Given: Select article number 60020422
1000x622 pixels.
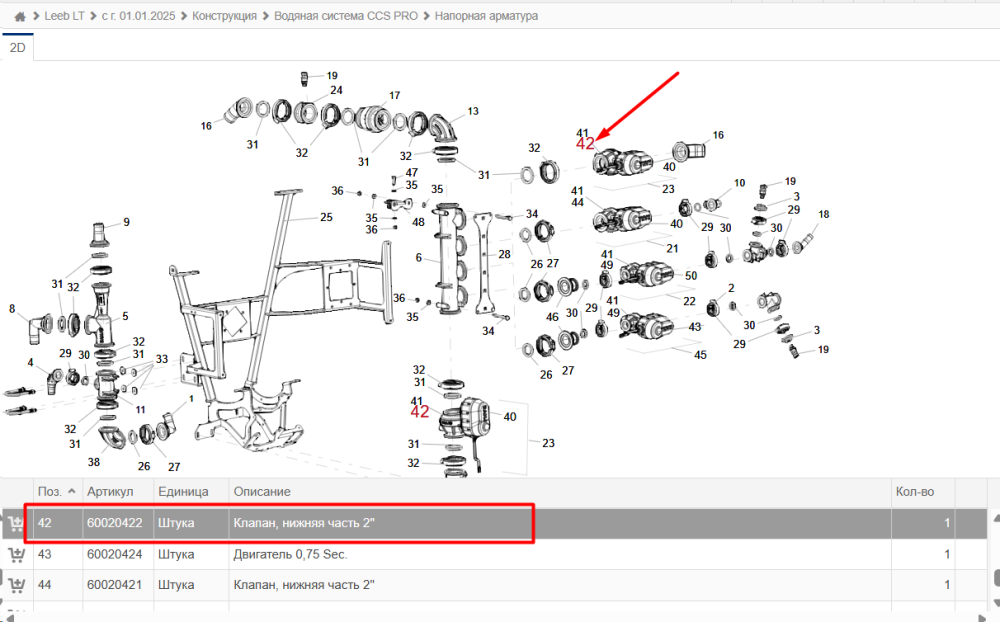Looking at the screenshot, I should tap(115, 523).
